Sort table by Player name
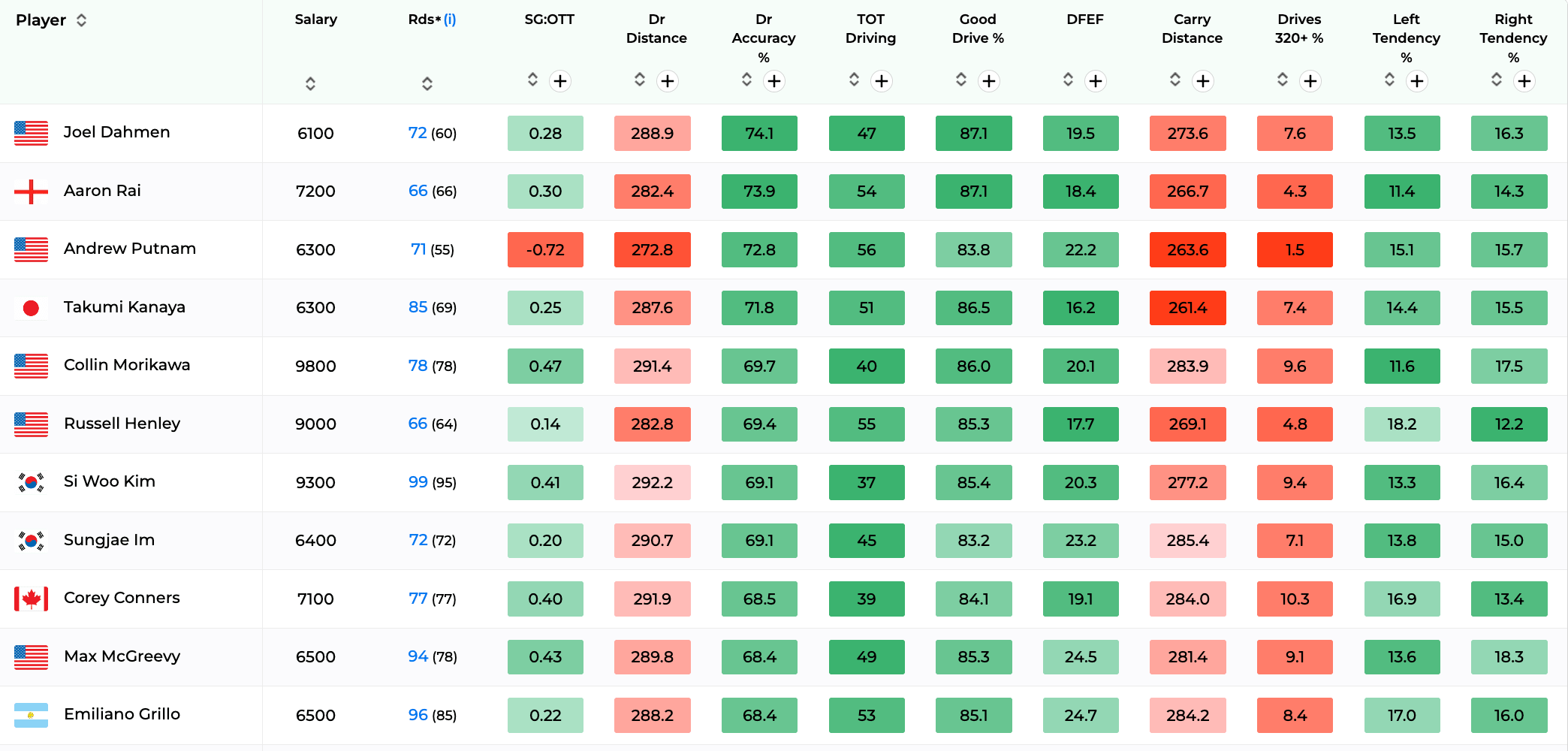1568x751 pixels. coord(82,20)
